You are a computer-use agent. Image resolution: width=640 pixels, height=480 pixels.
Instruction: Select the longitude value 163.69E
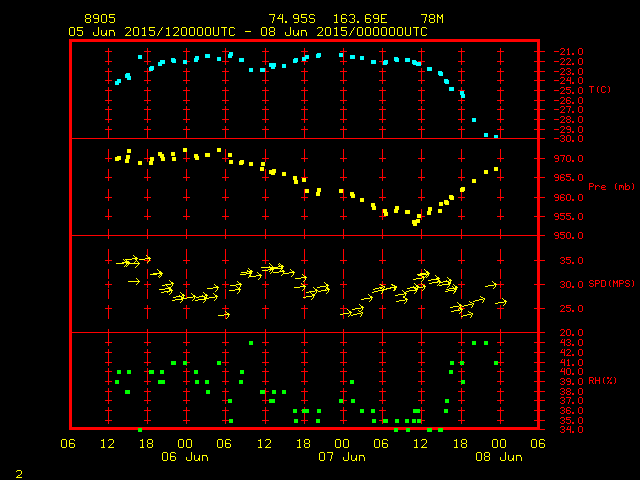coord(360,19)
